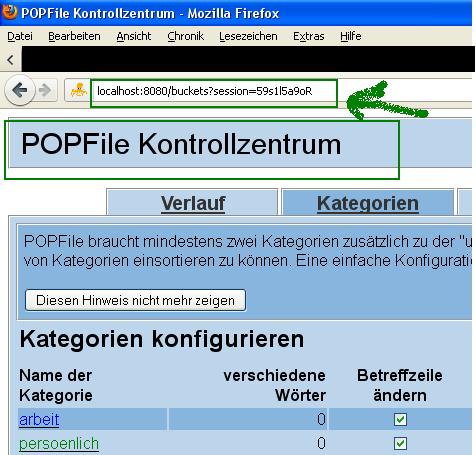Open the Lesezeichen menu
Viewport: 476px width, 455px height.
pos(248,36)
